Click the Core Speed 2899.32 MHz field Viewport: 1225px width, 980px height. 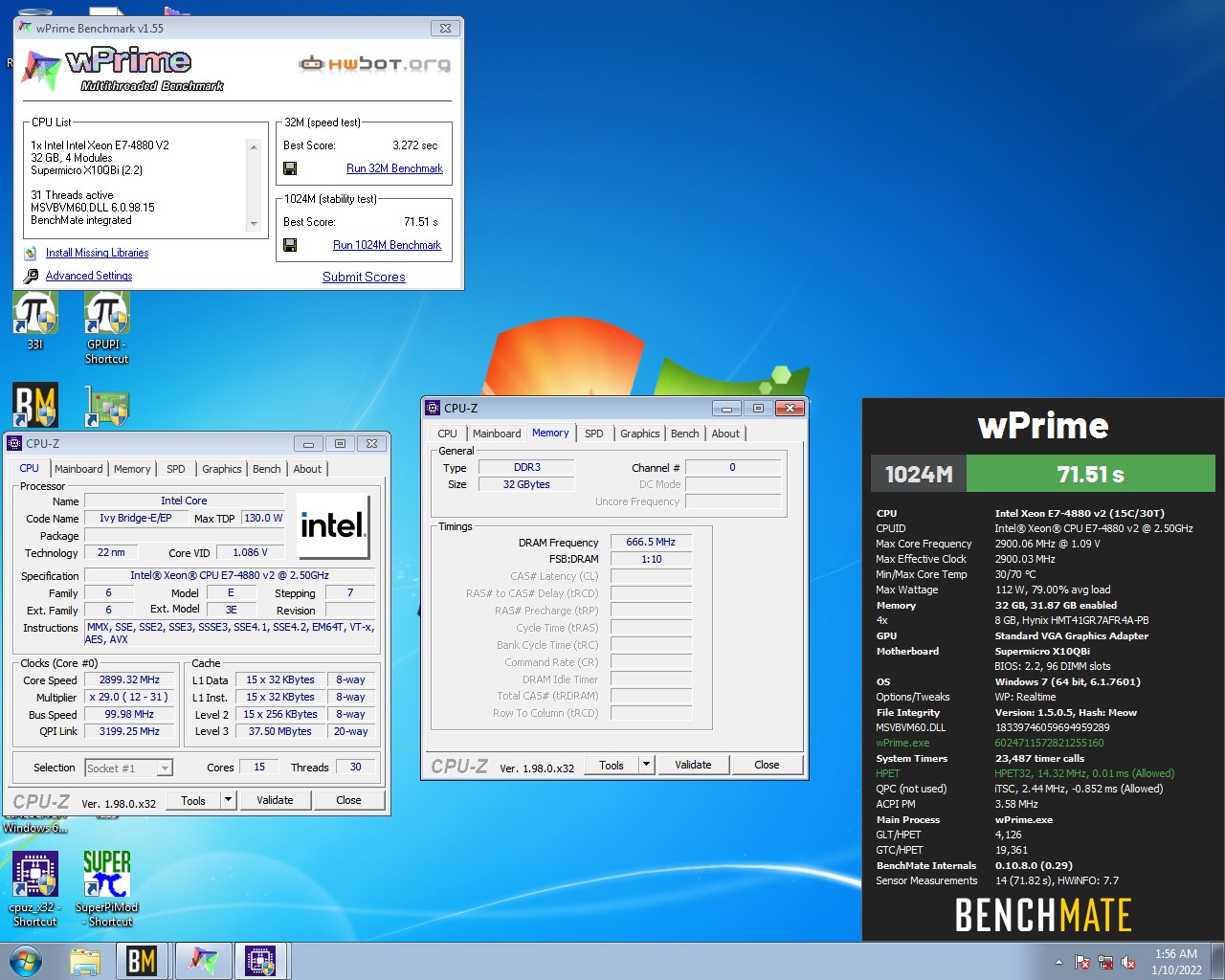click(130, 679)
